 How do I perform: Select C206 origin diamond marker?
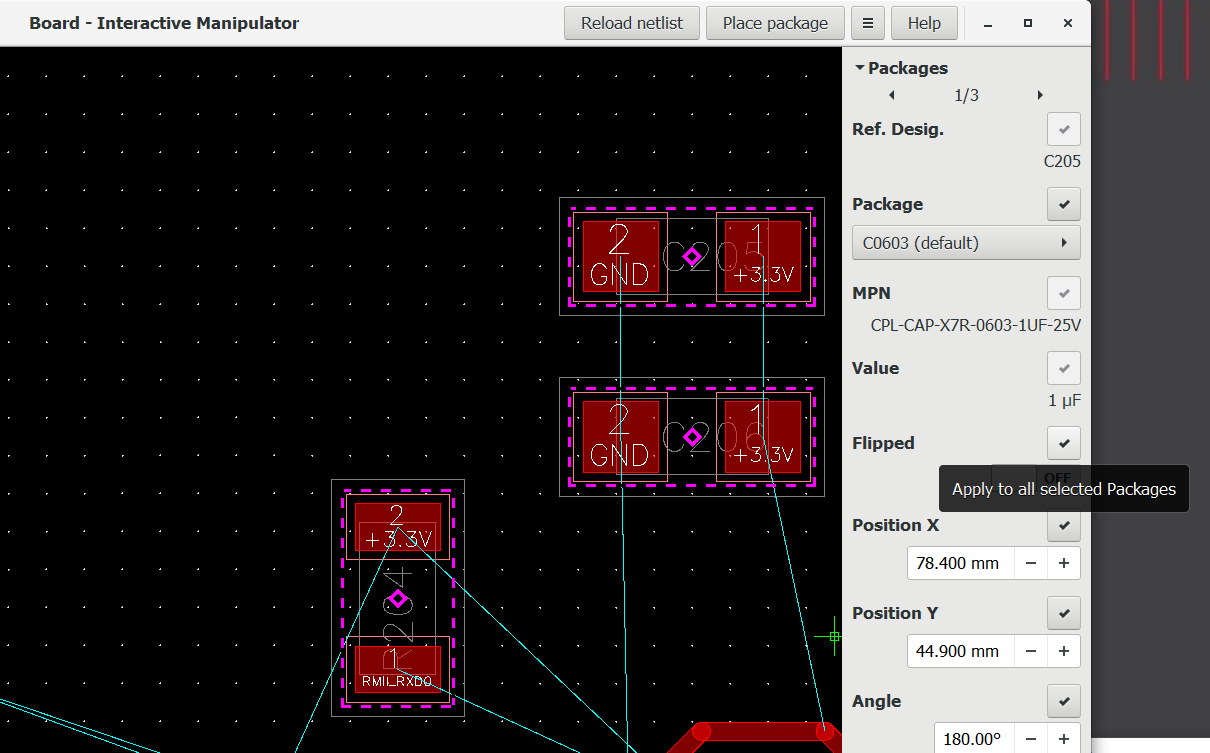coord(692,437)
